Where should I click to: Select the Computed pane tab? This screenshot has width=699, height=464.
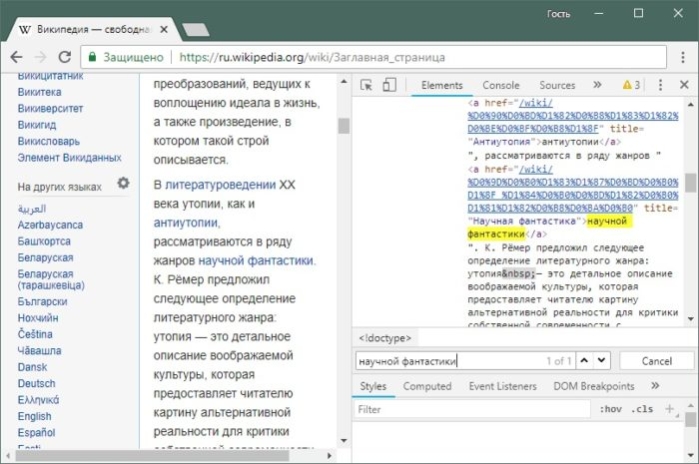click(427, 386)
